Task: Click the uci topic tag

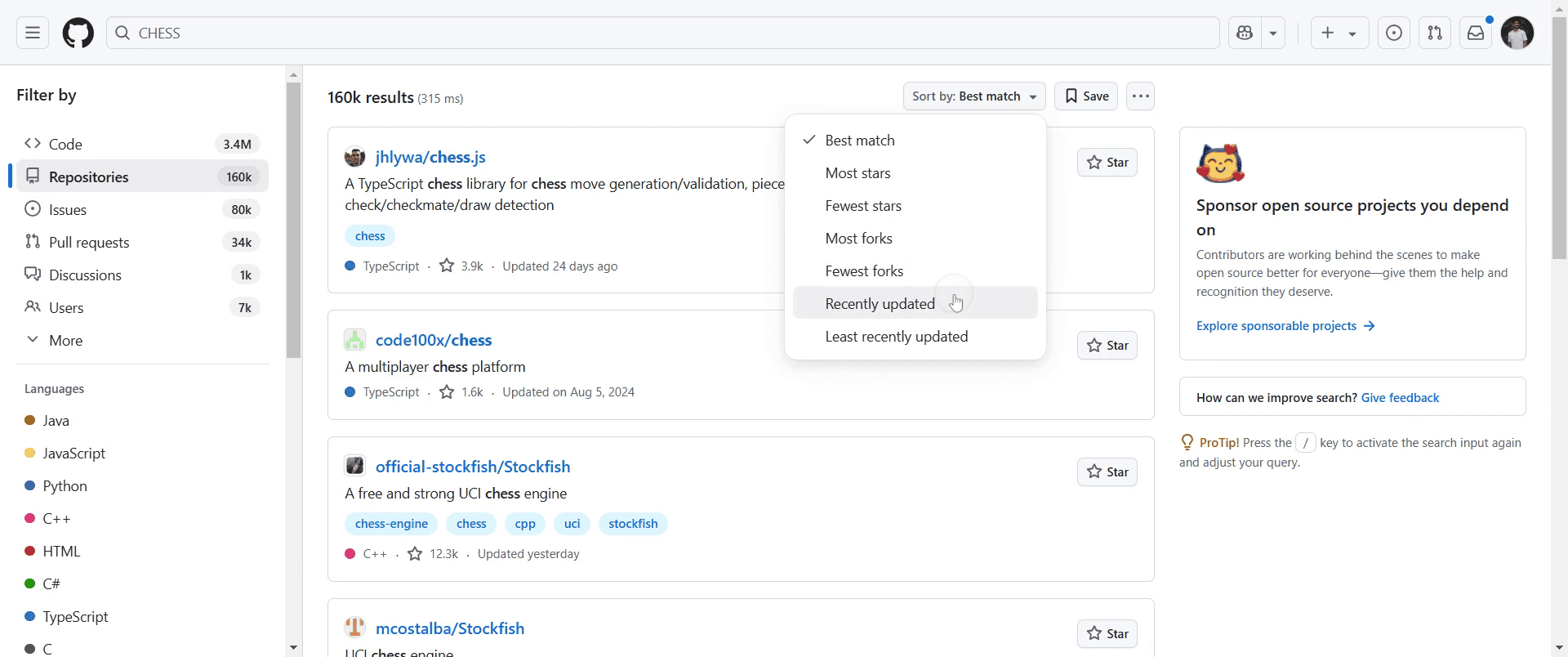Action: pyautogui.click(x=572, y=524)
